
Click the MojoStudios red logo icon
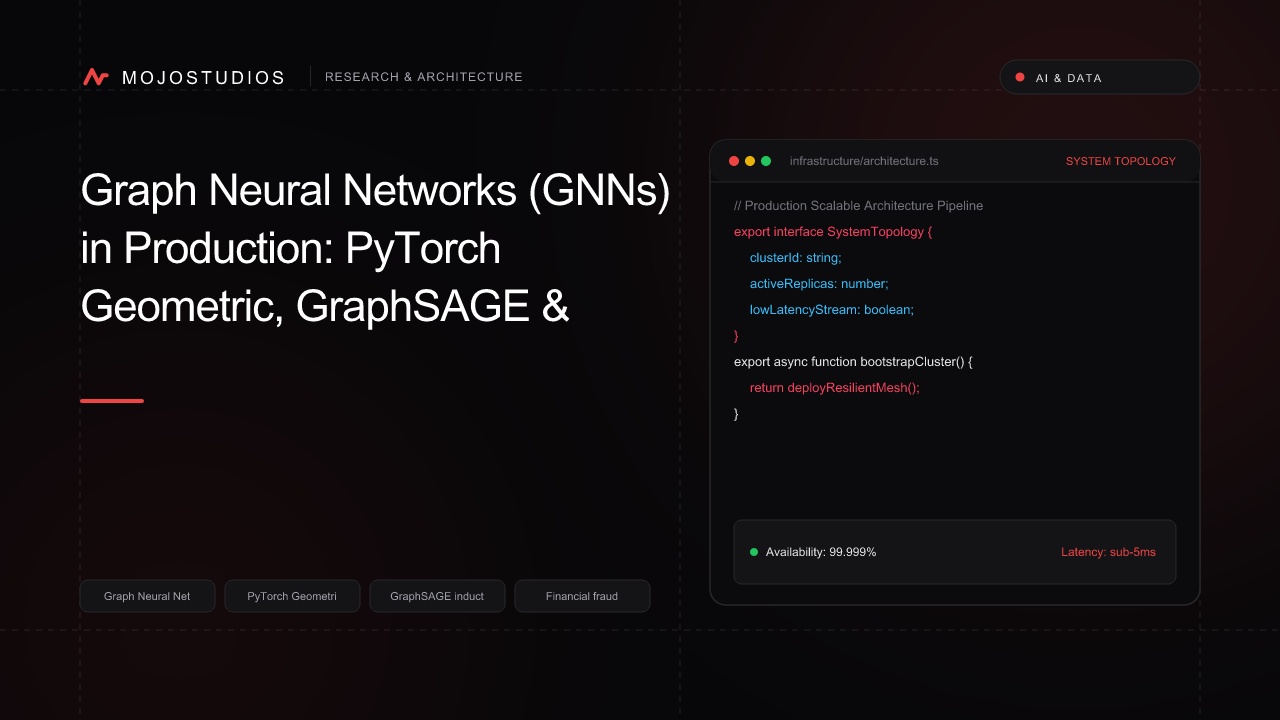(96, 77)
